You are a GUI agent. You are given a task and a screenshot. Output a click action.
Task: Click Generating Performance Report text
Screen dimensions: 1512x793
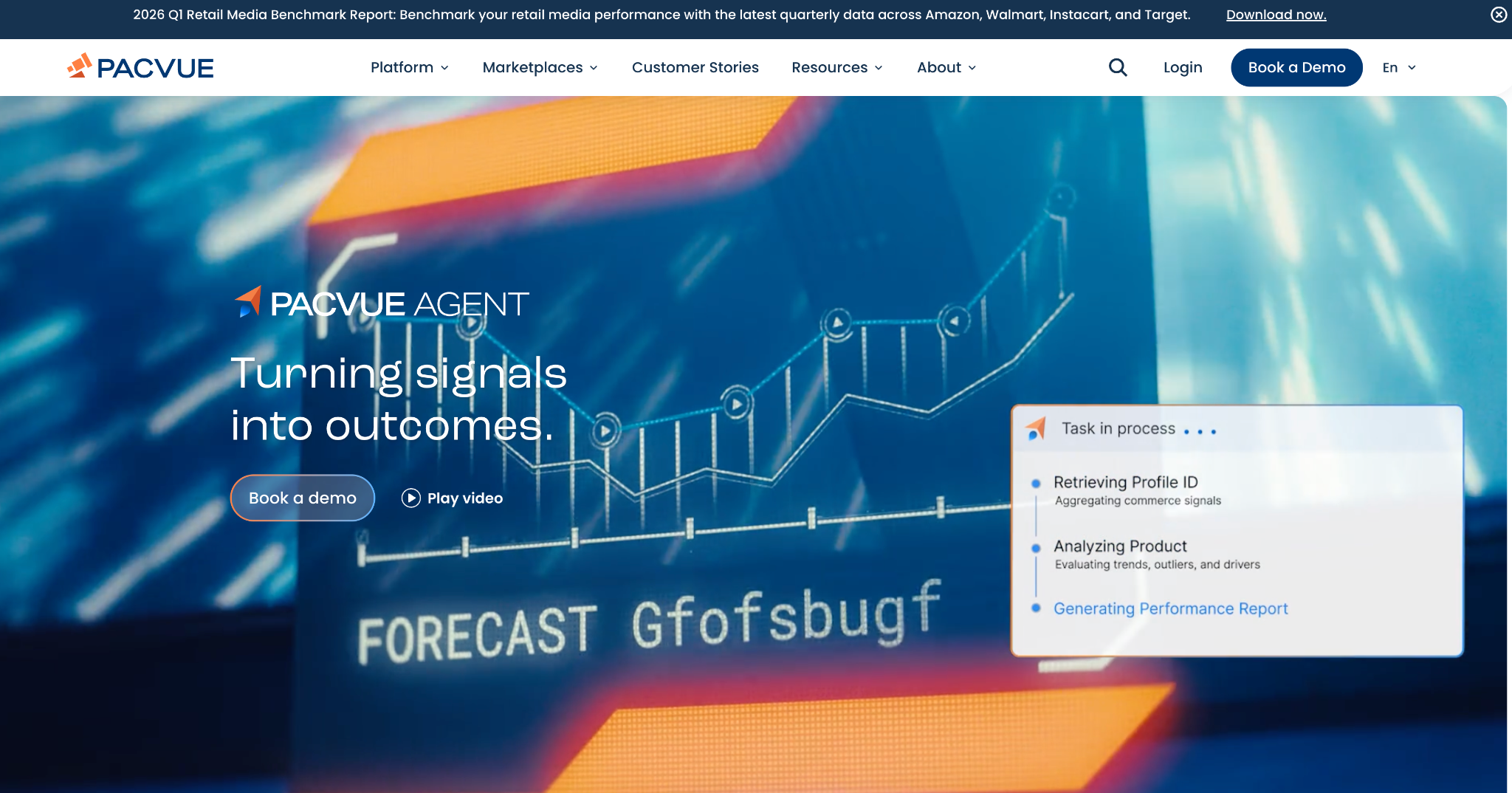1170,608
